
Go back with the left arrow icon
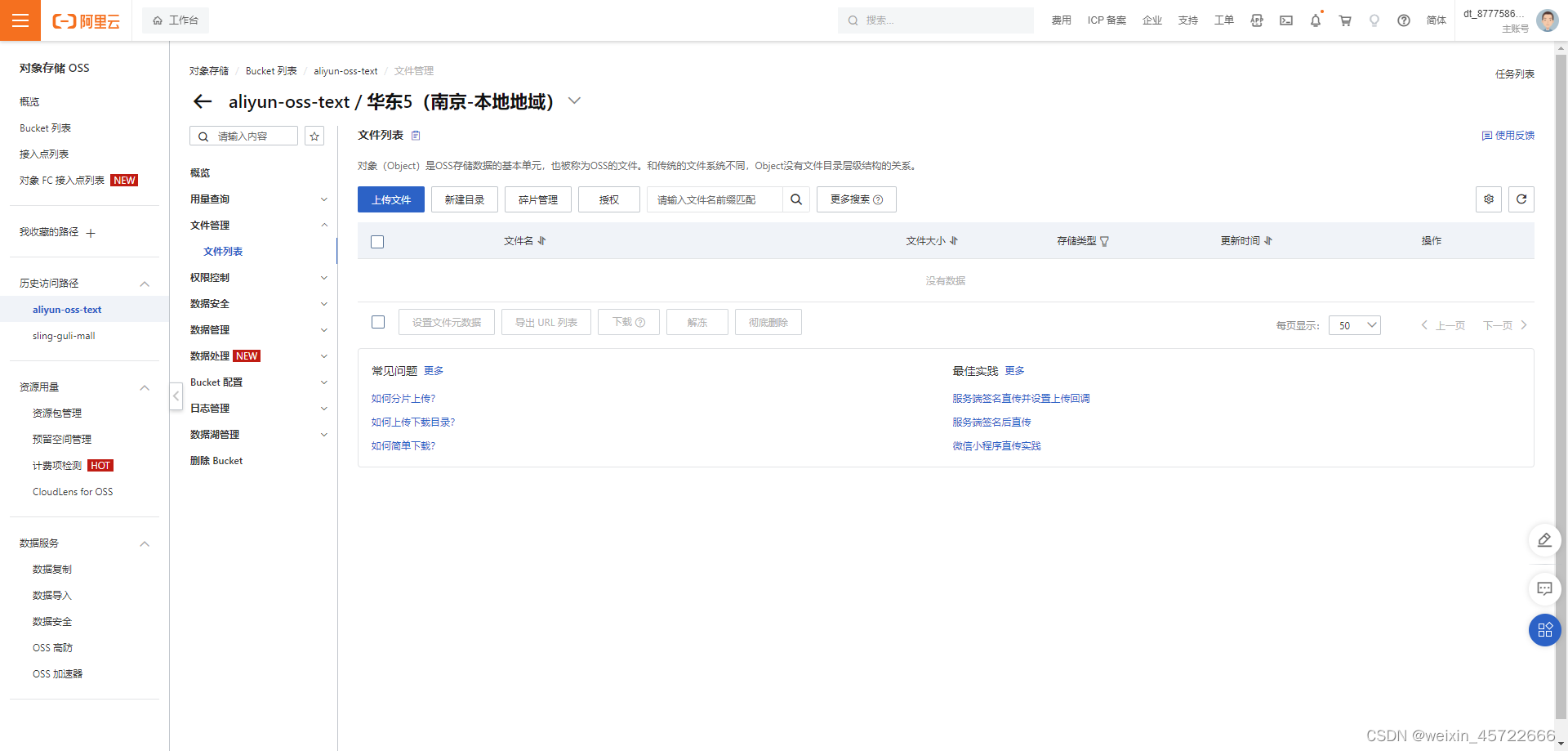point(203,101)
